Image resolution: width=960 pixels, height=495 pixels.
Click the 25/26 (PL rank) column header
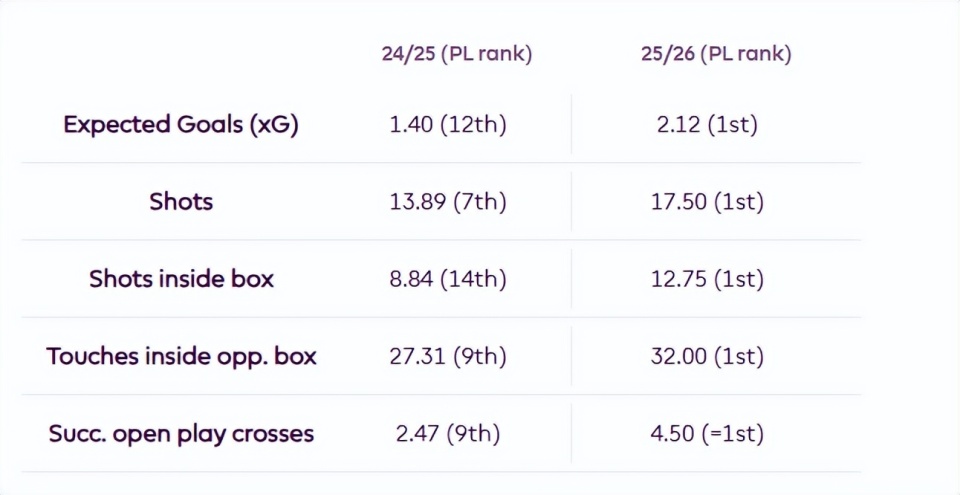[716, 54]
